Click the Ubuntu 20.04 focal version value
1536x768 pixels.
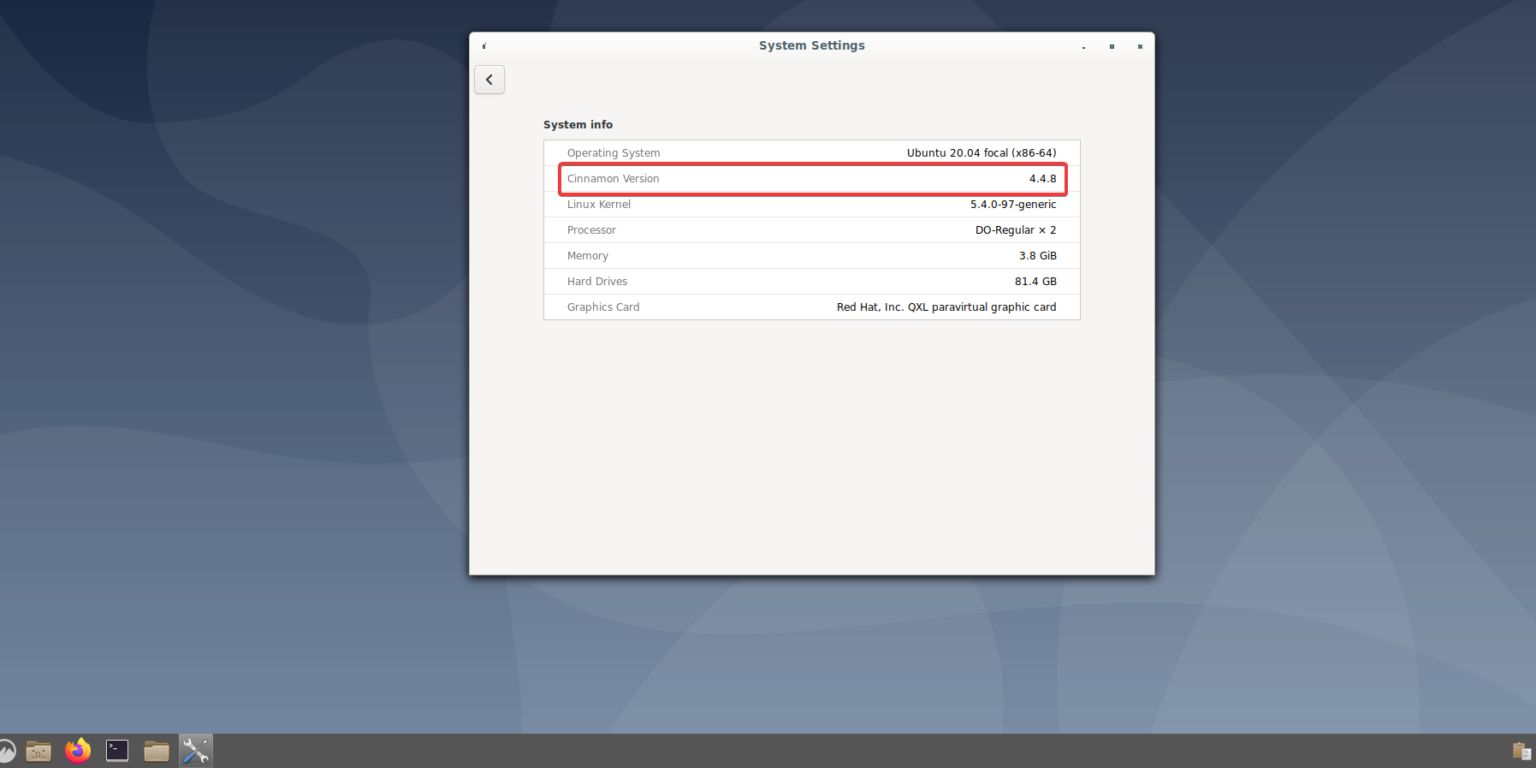(x=981, y=152)
